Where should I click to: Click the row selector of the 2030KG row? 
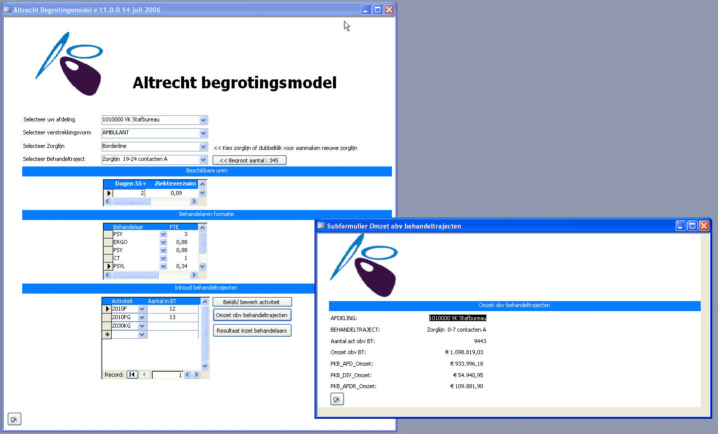click(107, 326)
